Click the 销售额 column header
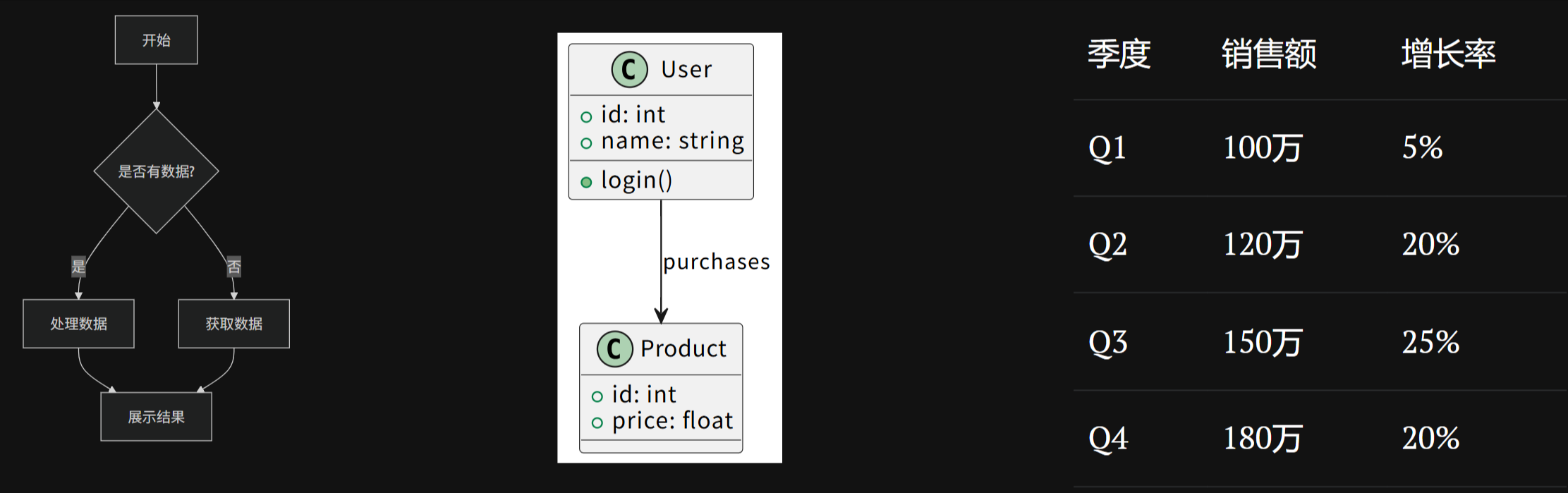The image size is (1568, 493). pyautogui.click(x=1269, y=54)
